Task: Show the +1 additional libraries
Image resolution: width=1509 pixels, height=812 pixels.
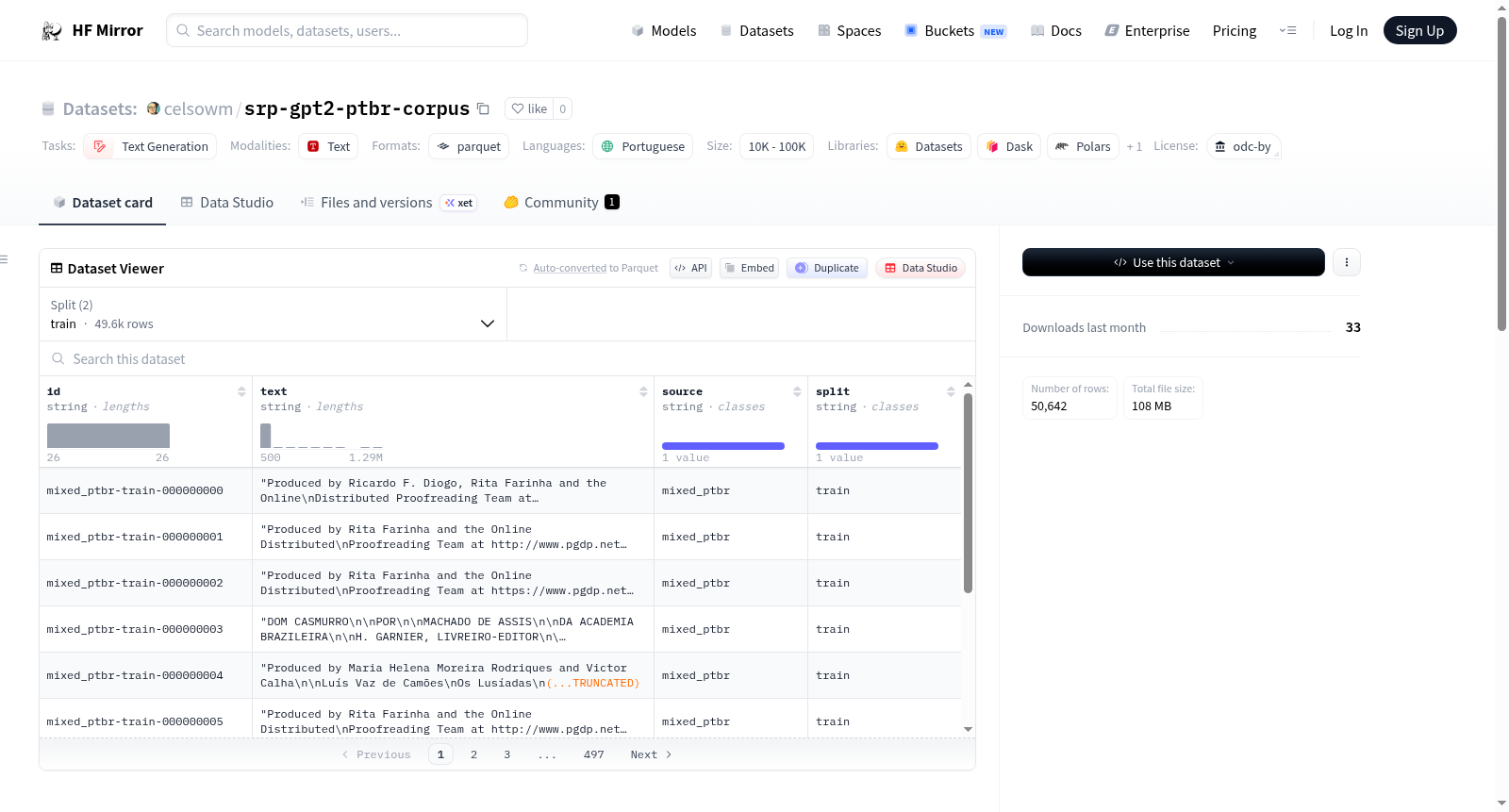Action: tap(1135, 146)
